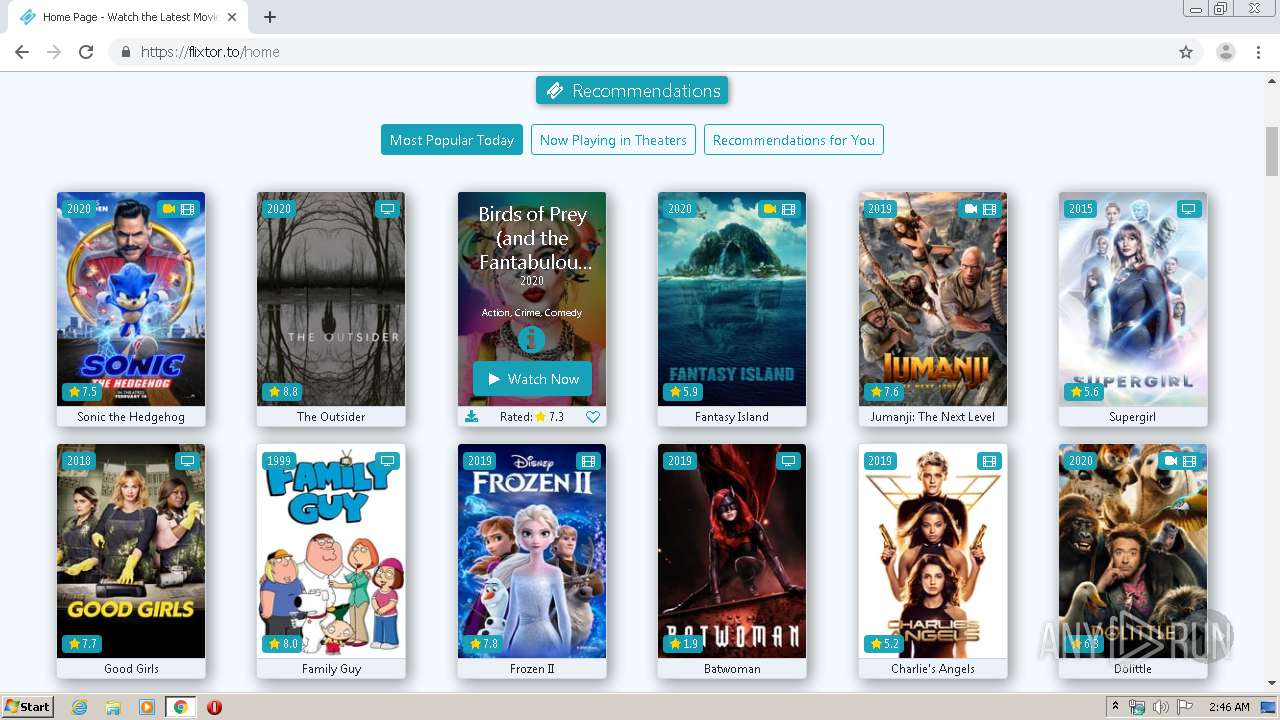Switch to Now Playing in Theaters tab
1280x720 pixels.
[x=613, y=140]
